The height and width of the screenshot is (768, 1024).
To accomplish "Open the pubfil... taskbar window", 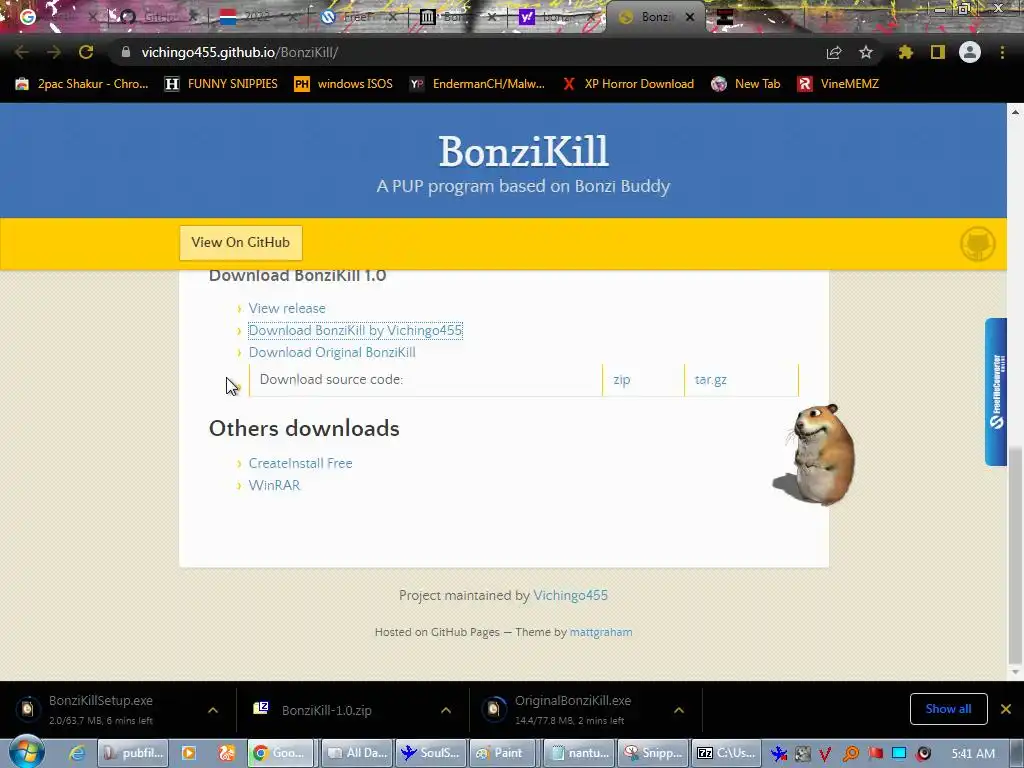I will coord(134,753).
